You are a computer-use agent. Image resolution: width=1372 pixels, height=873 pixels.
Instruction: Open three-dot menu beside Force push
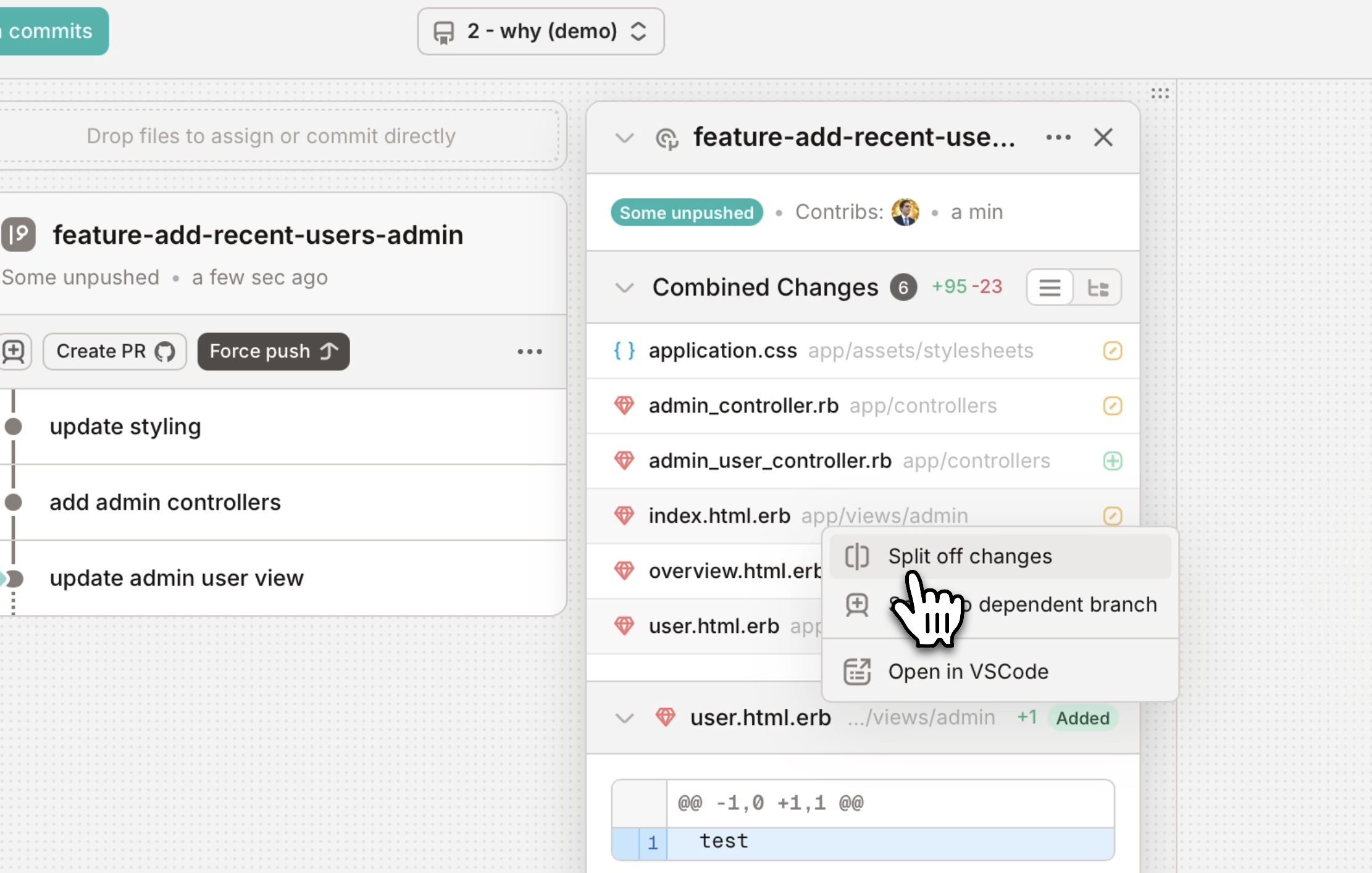[x=529, y=352]
